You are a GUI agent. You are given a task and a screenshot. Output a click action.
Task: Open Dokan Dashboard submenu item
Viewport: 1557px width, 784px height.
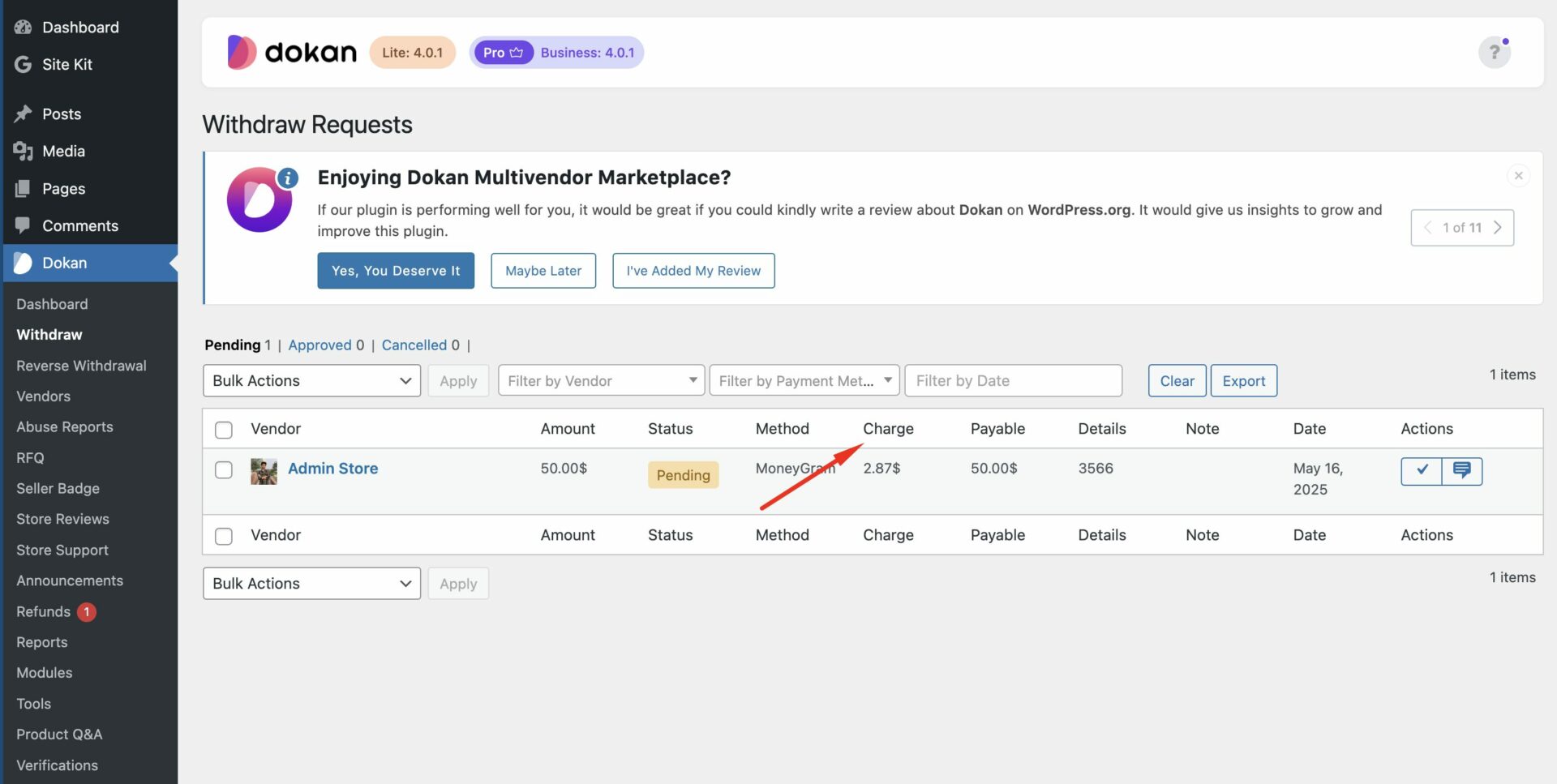point(52,304)
